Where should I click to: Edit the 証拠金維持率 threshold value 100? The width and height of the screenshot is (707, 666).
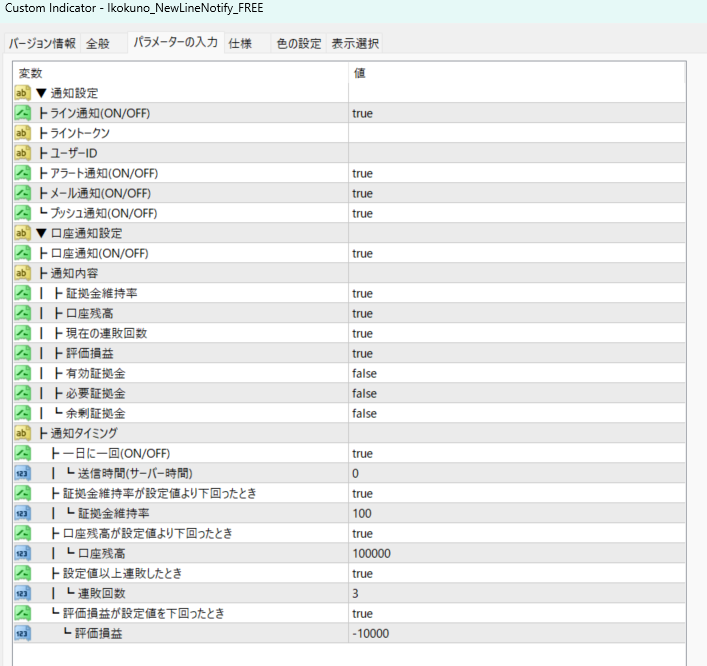pyautogui.click(x=517, y=513)
